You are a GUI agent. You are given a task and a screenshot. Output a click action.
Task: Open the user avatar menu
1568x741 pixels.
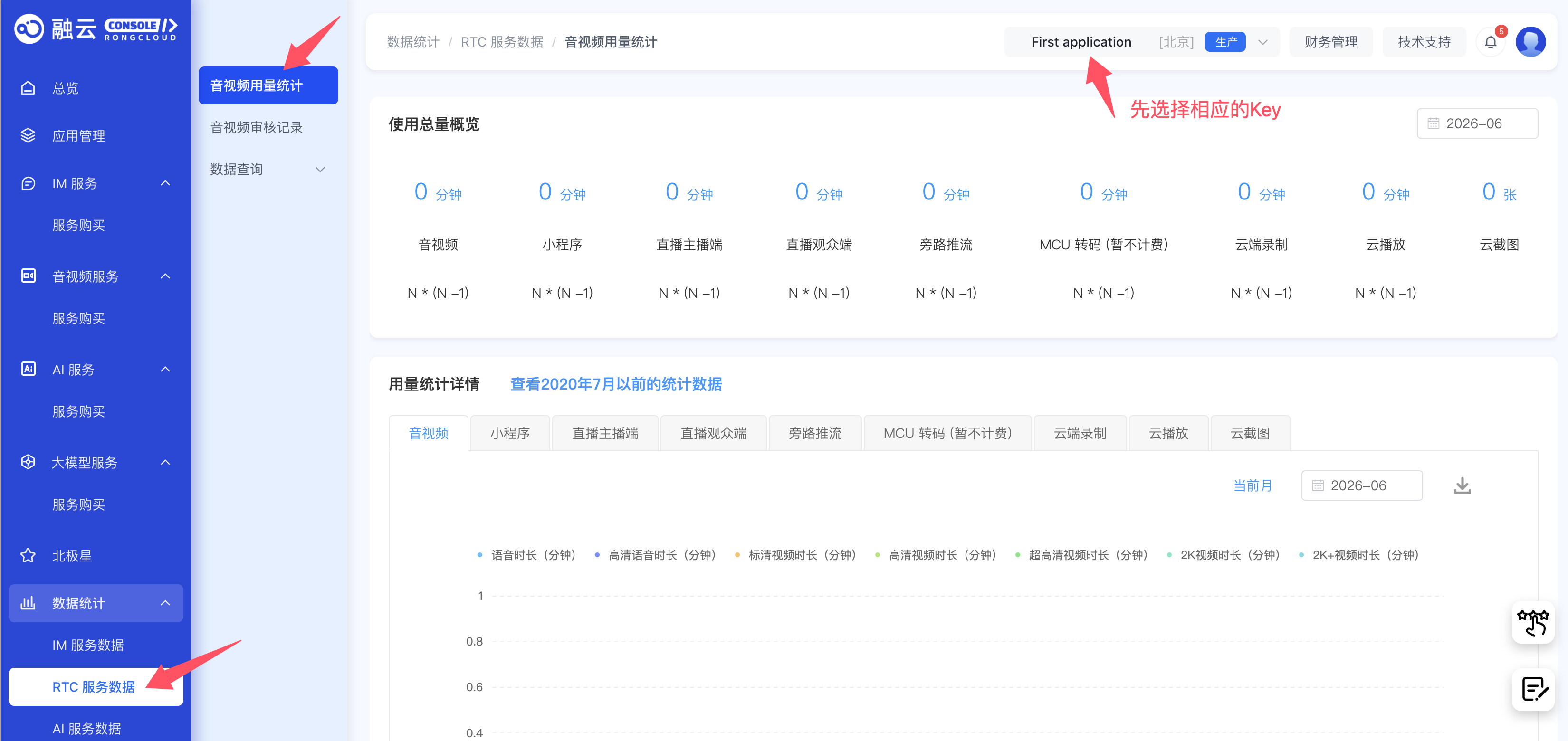(x=1531, y=42)
